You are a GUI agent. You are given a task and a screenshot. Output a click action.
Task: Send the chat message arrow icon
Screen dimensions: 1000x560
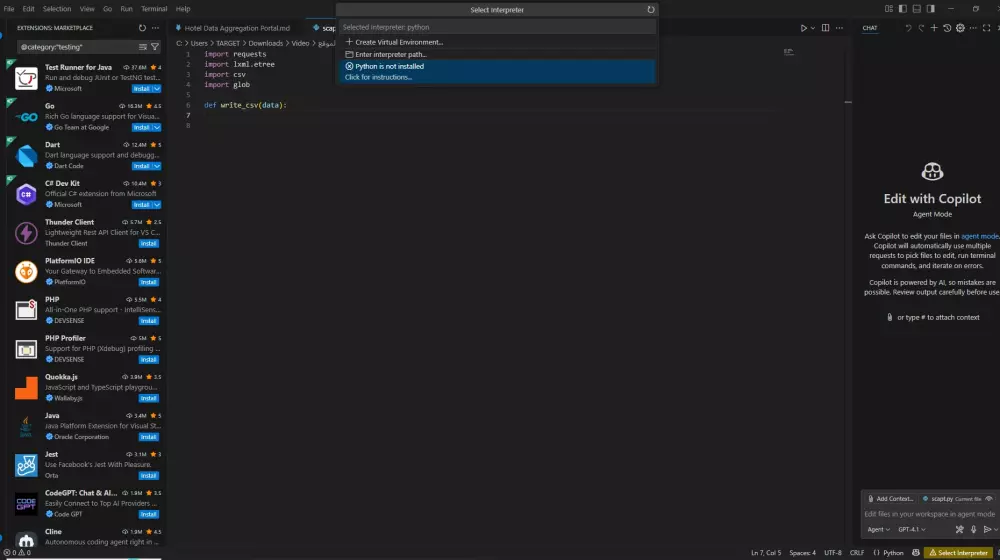tap(987, 529)
